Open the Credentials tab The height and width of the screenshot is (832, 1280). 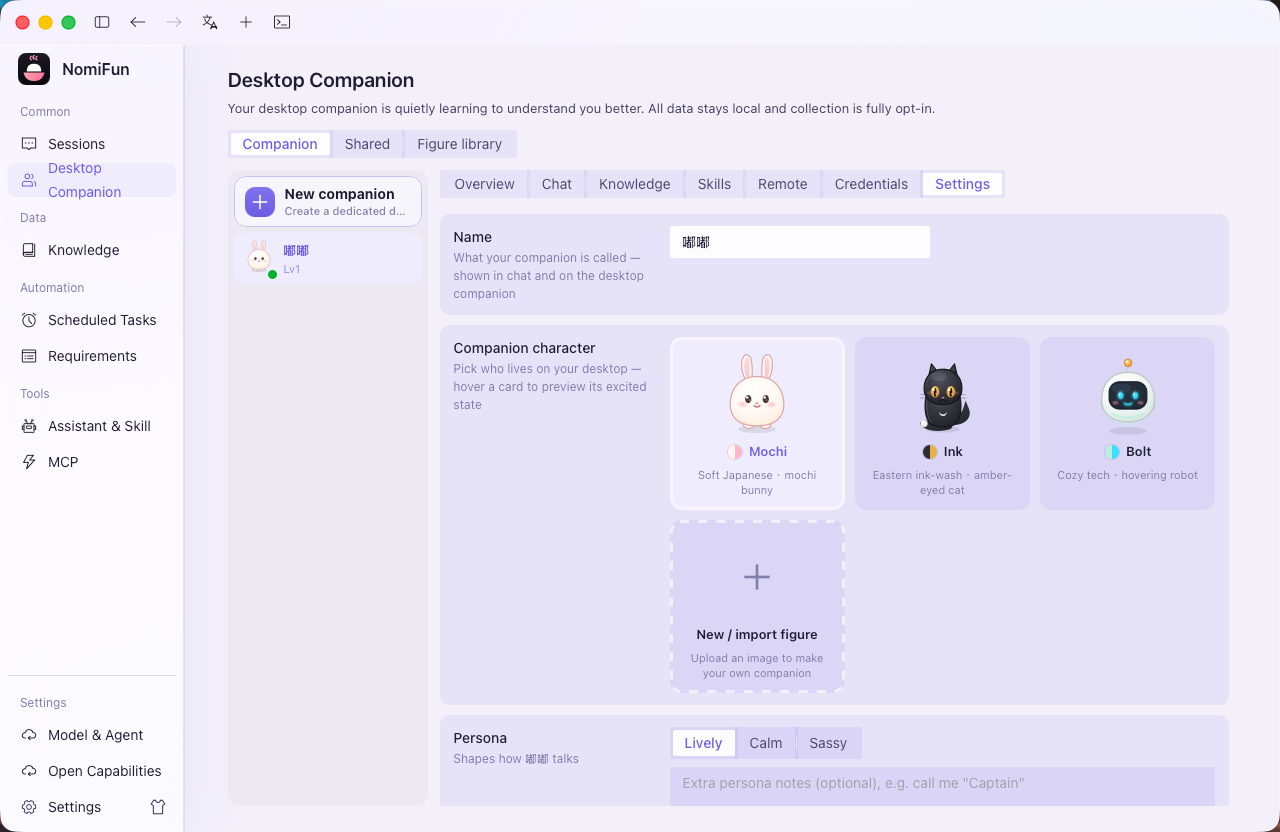[871, 184]
